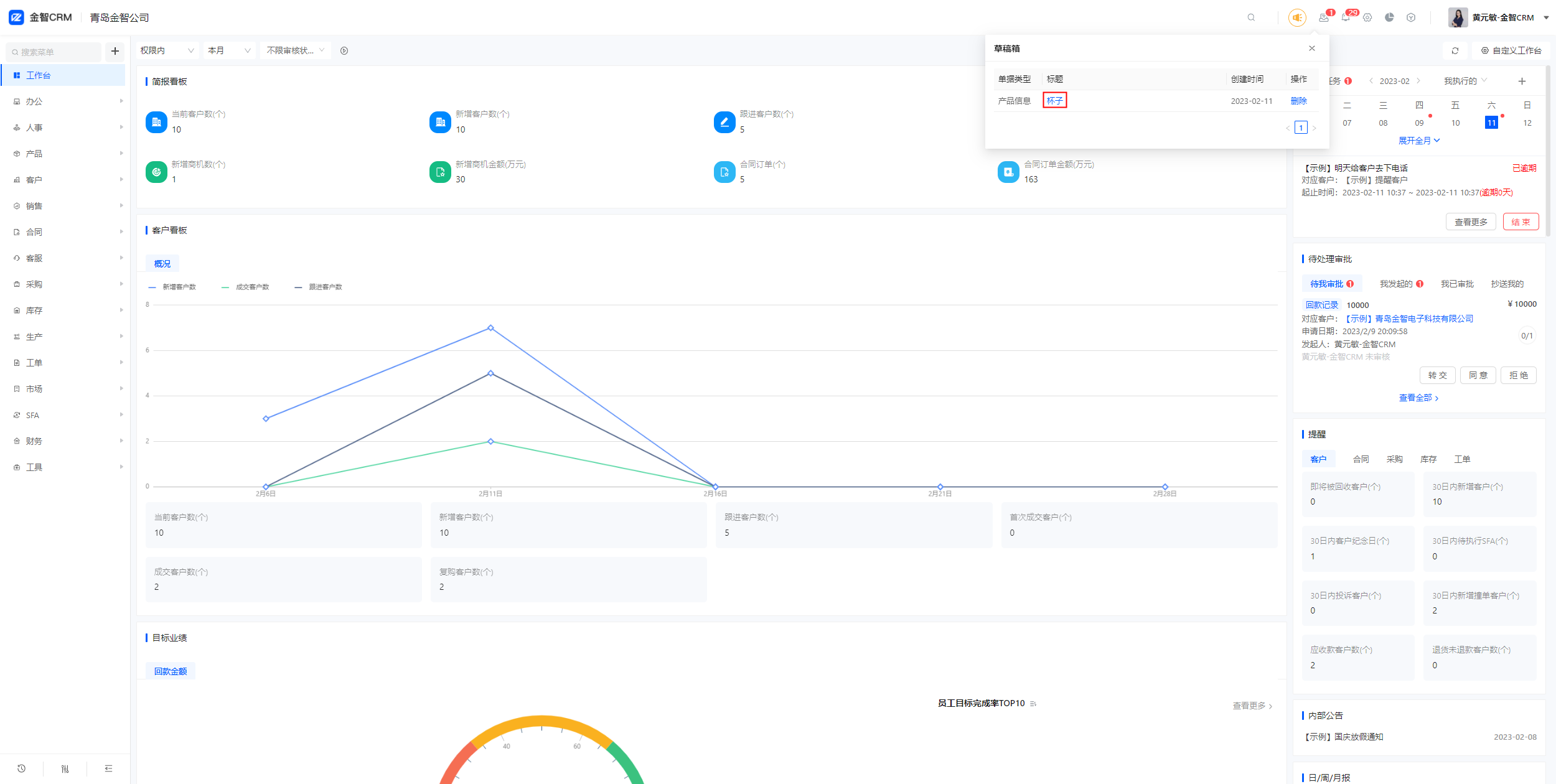This screenshot has width=1556, height=784.
Task: Click the list icon beside 员工目标完成率TOP10
Action: pyautogui.click(x=1033, y=704)
